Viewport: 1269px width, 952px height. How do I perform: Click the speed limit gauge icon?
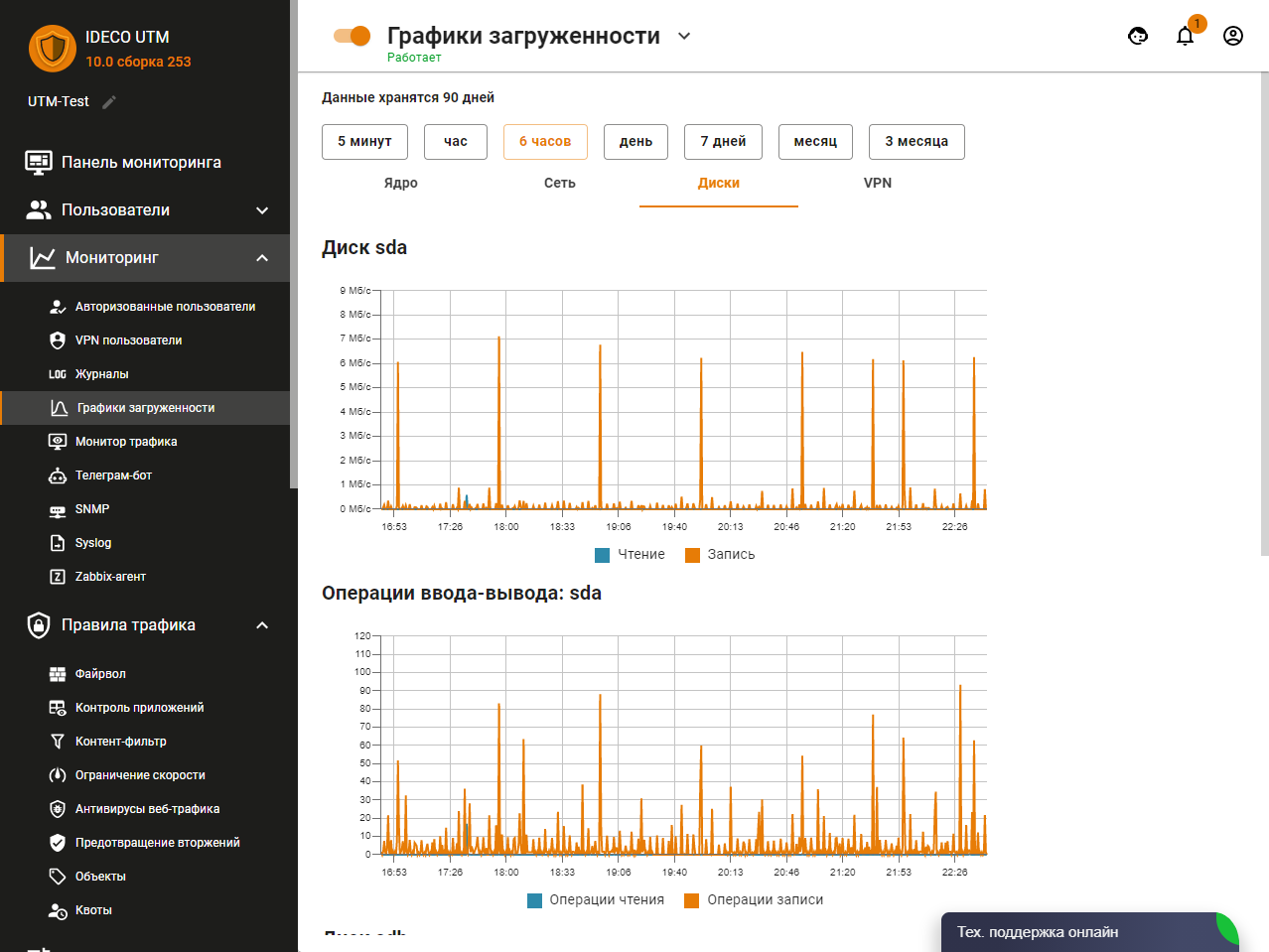(58, 775)
